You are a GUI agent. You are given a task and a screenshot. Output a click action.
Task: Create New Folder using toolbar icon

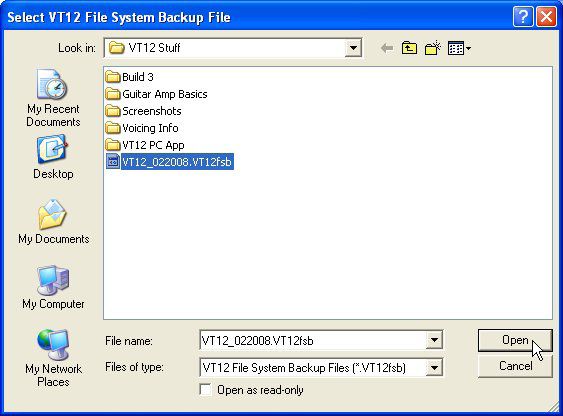pyautogui.click(x=433, y=48)
